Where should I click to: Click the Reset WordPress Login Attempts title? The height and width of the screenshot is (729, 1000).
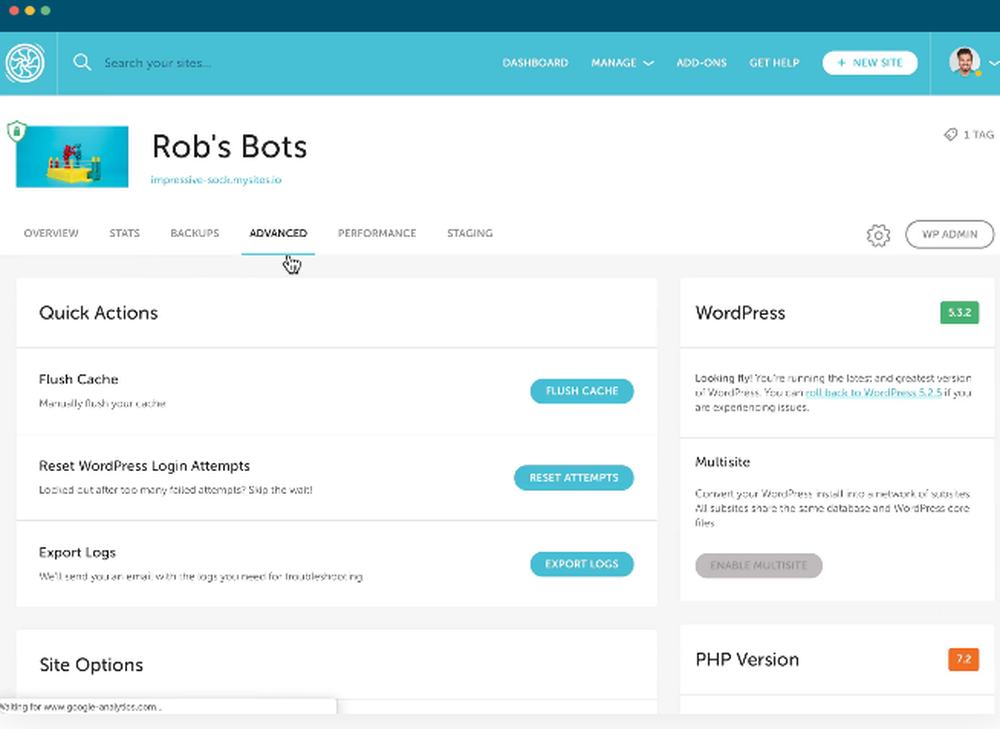(x=144, y=466)
